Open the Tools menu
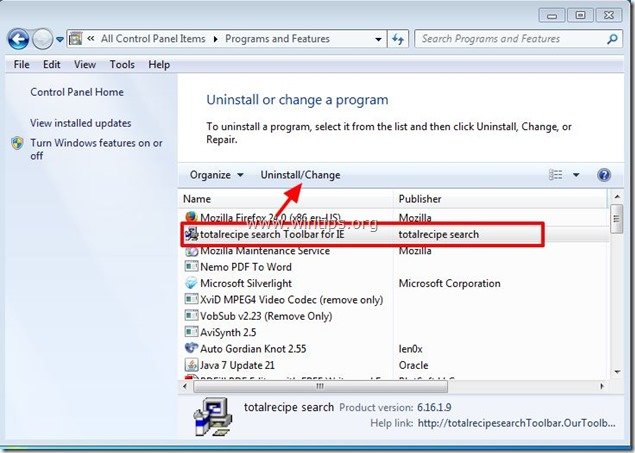The image size is (635, 453). [x=122, y=65]
